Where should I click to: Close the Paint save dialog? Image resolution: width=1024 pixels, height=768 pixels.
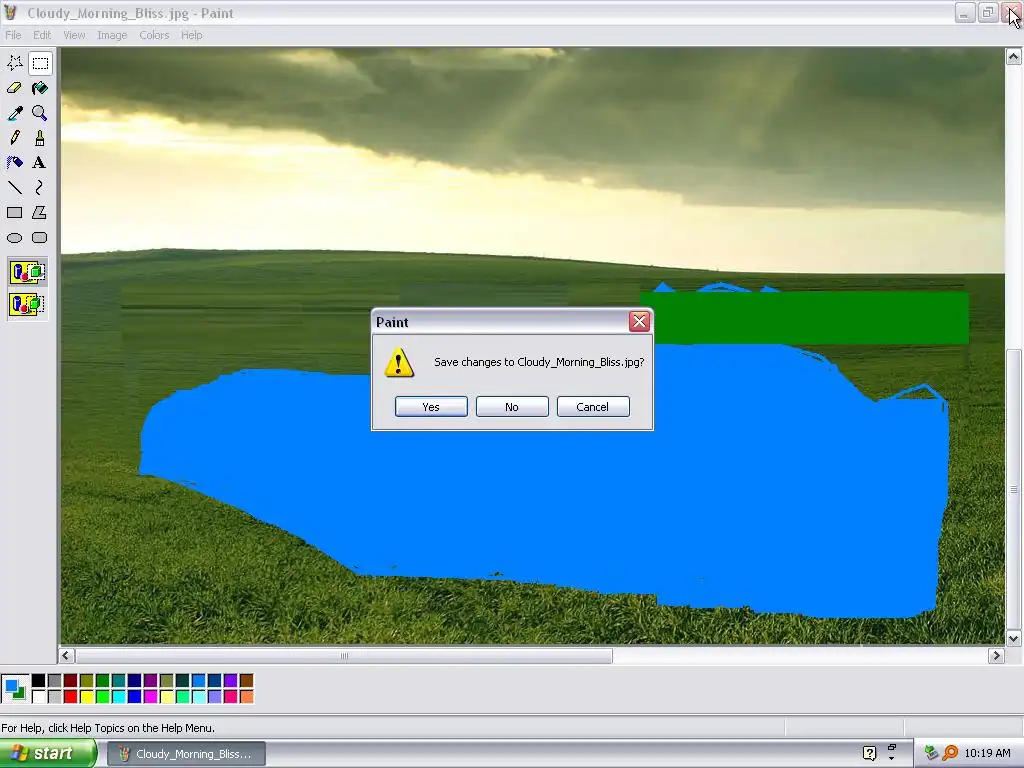[639, 321]
